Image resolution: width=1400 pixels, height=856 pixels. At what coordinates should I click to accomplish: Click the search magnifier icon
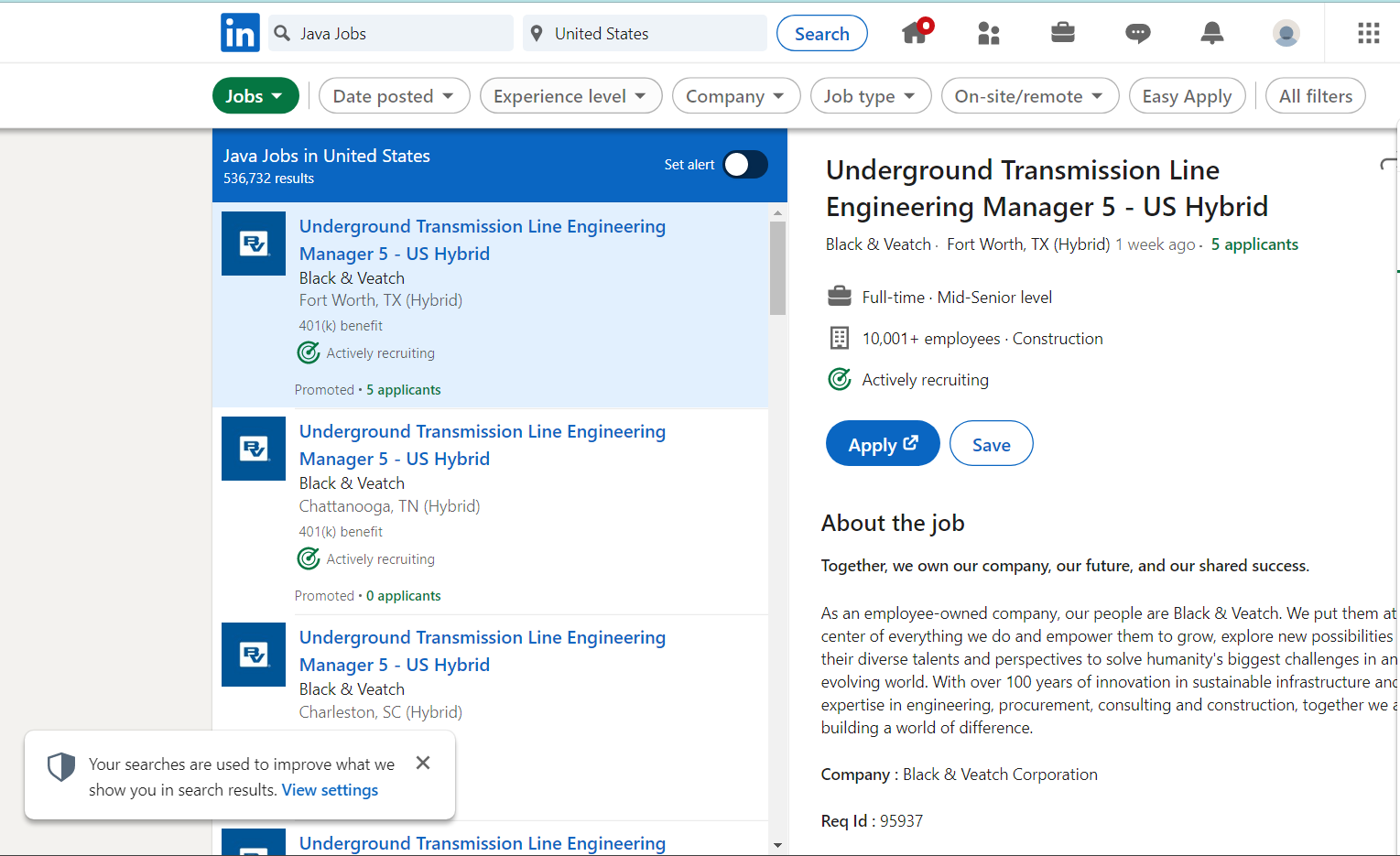pos(282,34)
